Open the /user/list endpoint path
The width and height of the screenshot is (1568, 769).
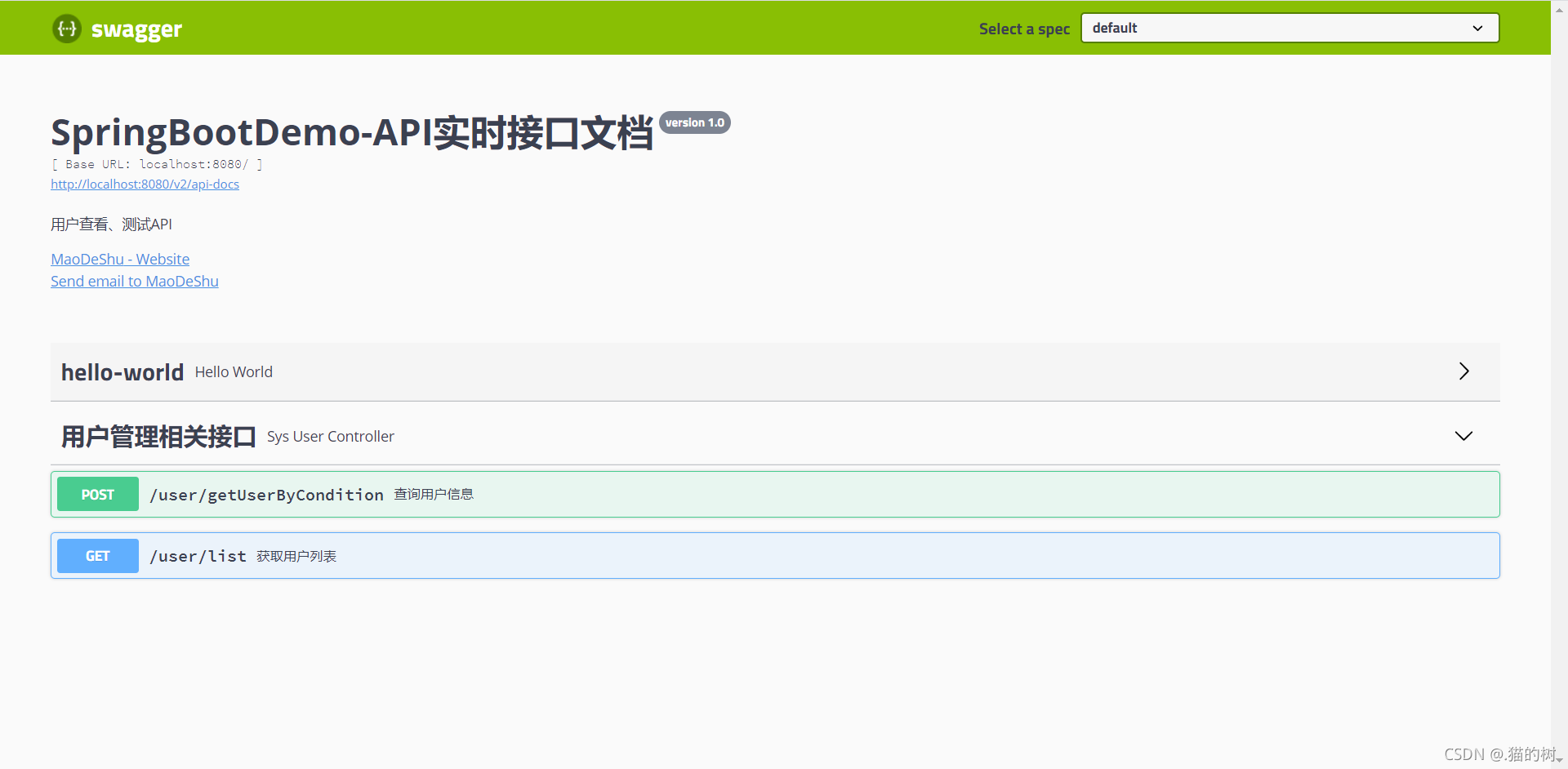(x=198, y=556)
